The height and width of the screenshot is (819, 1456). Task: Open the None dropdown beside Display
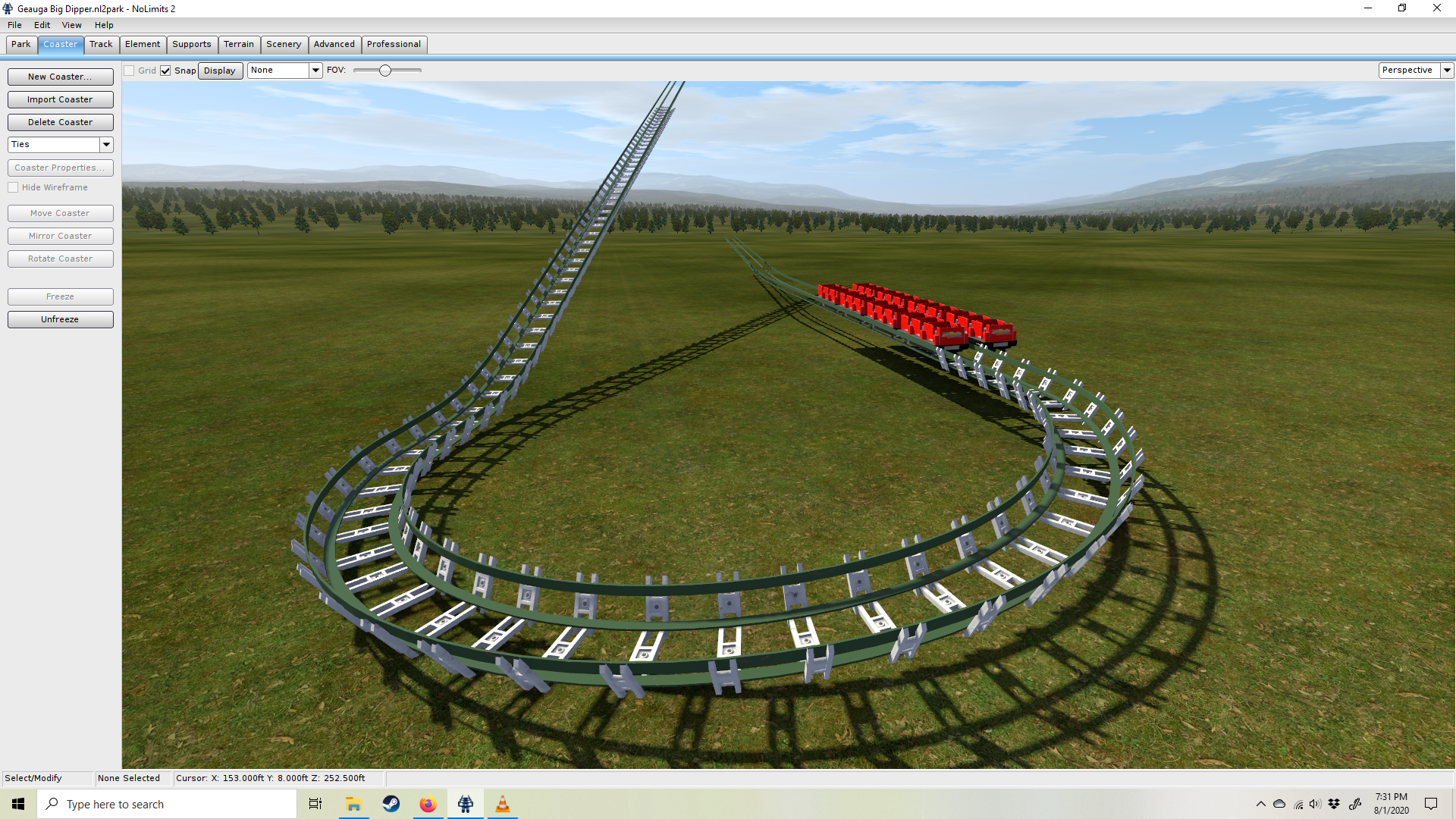pyautogui.click(x=315, y=70)
